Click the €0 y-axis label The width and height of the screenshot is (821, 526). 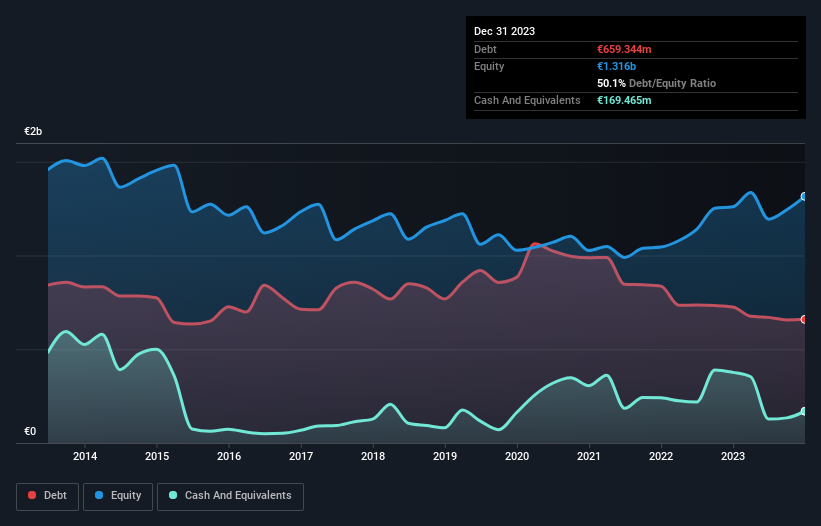[30, 431]
